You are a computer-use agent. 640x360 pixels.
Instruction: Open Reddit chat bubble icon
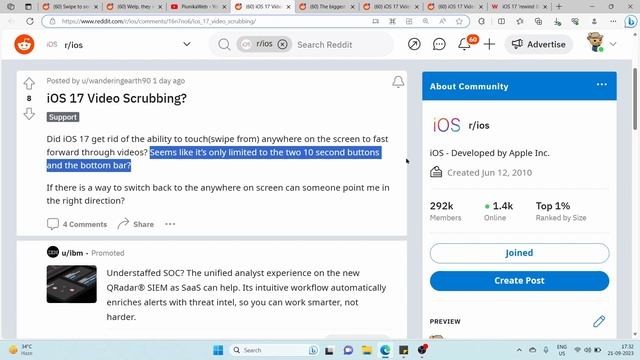(x=439, y=44)
